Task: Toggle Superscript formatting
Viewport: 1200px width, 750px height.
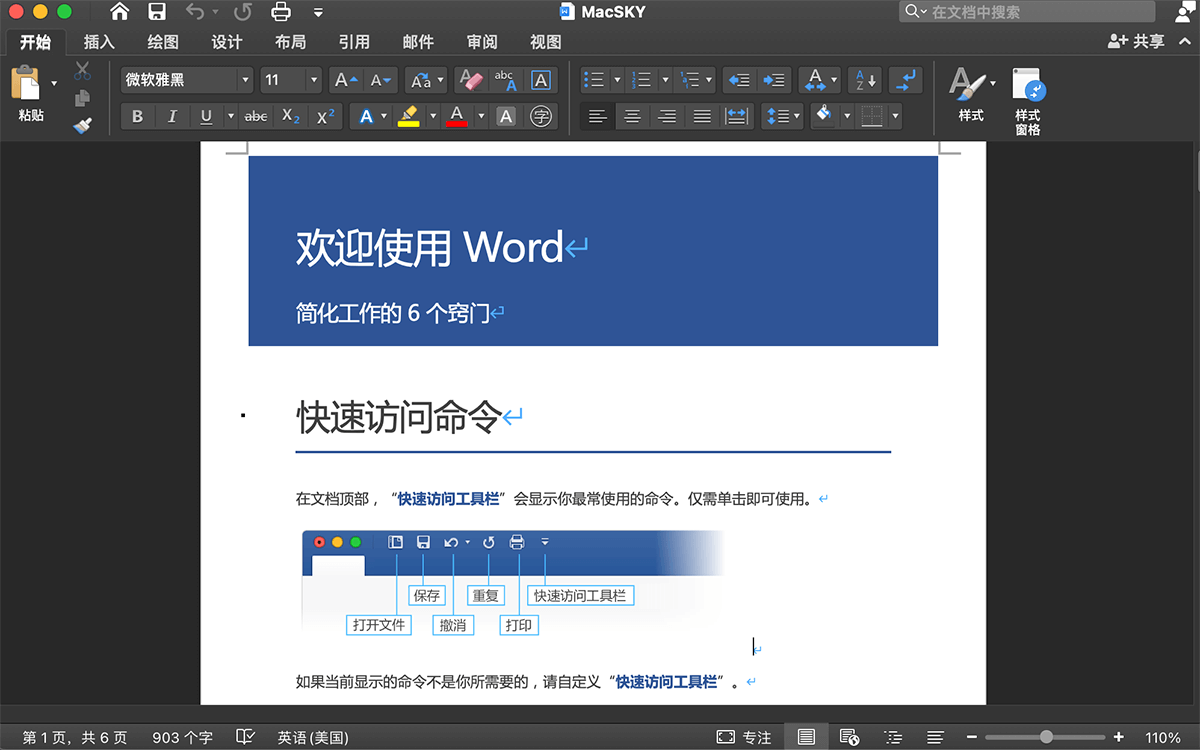Action: pos(326,116)
